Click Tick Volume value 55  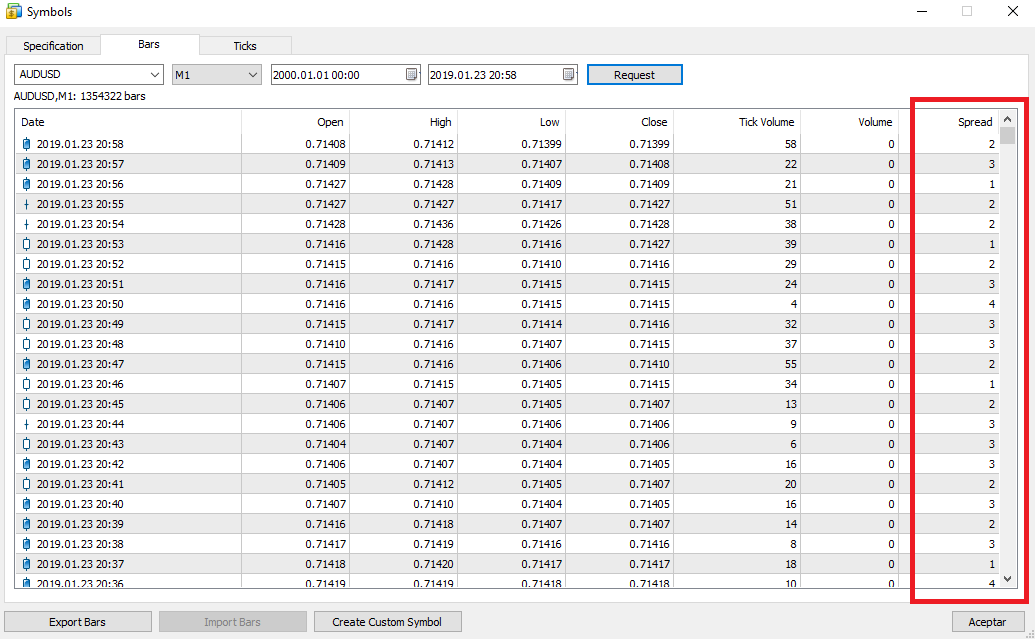[x=790, y=364]
